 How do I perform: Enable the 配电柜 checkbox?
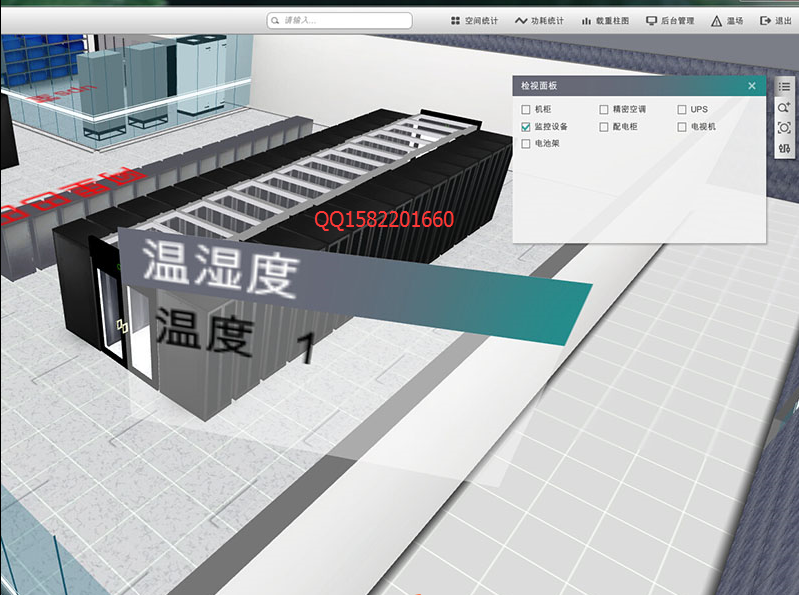pos(604,127)
